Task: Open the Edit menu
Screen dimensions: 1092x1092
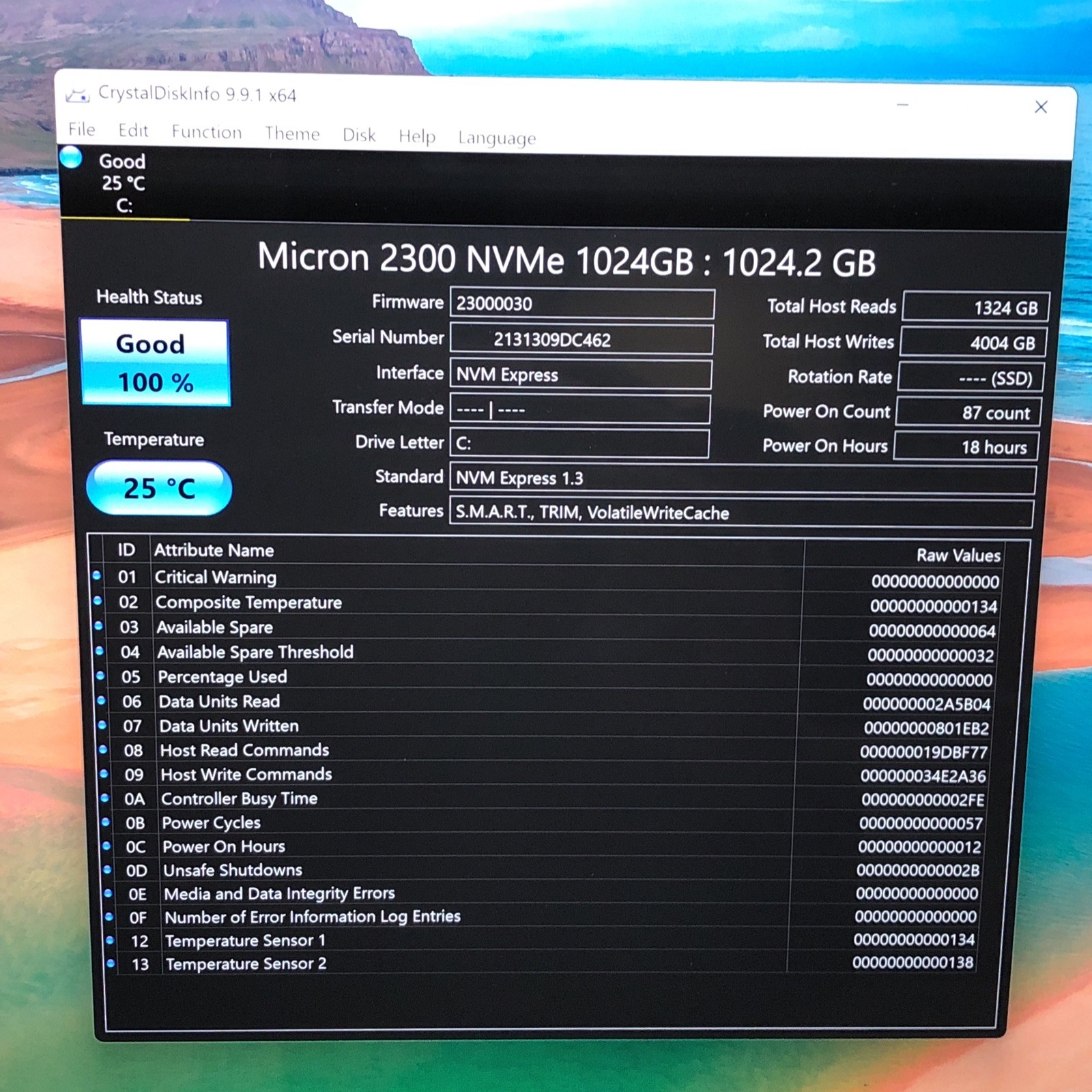Action: (x=133, y=130)
